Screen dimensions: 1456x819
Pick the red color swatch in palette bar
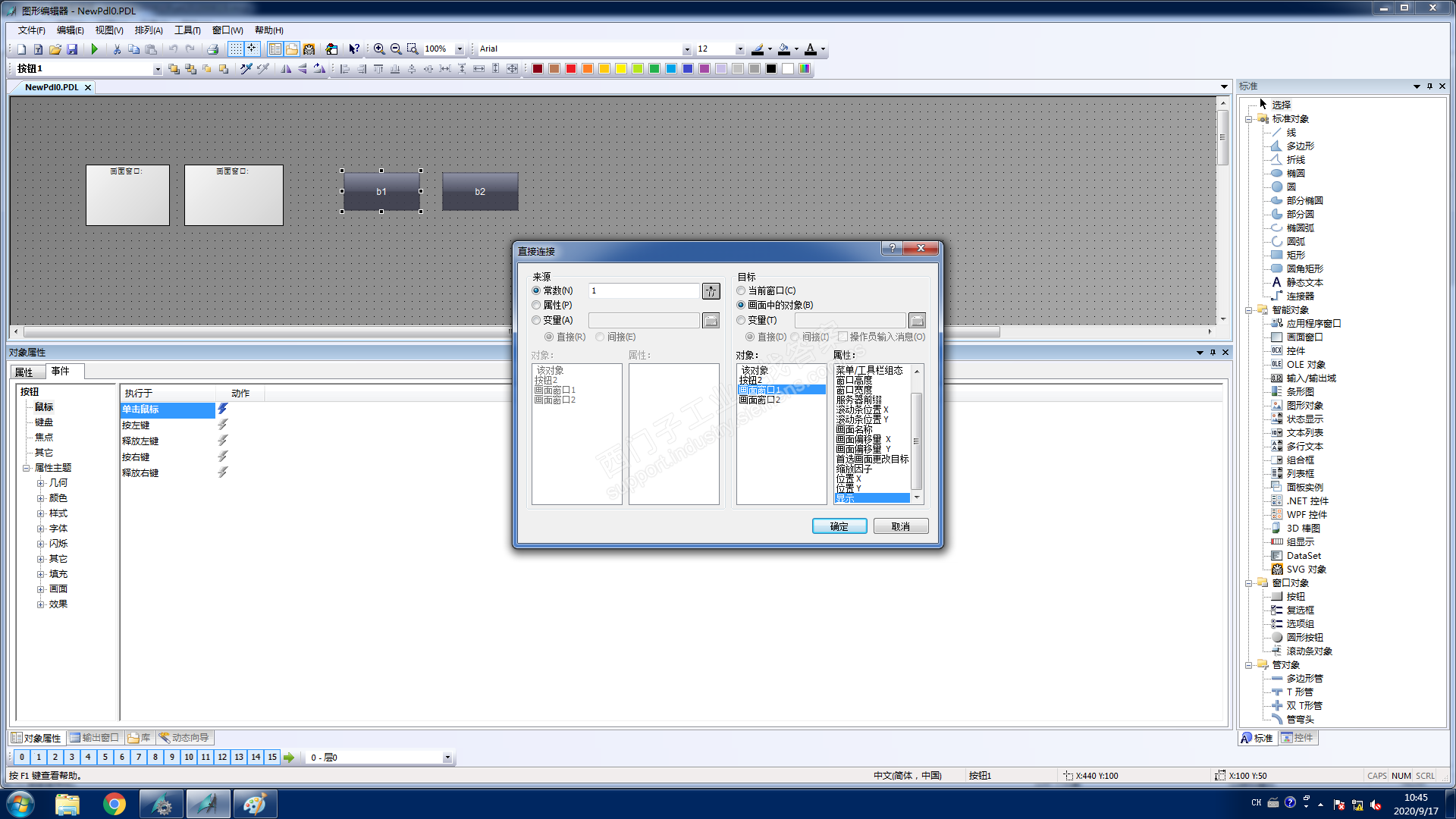point(571,69)
